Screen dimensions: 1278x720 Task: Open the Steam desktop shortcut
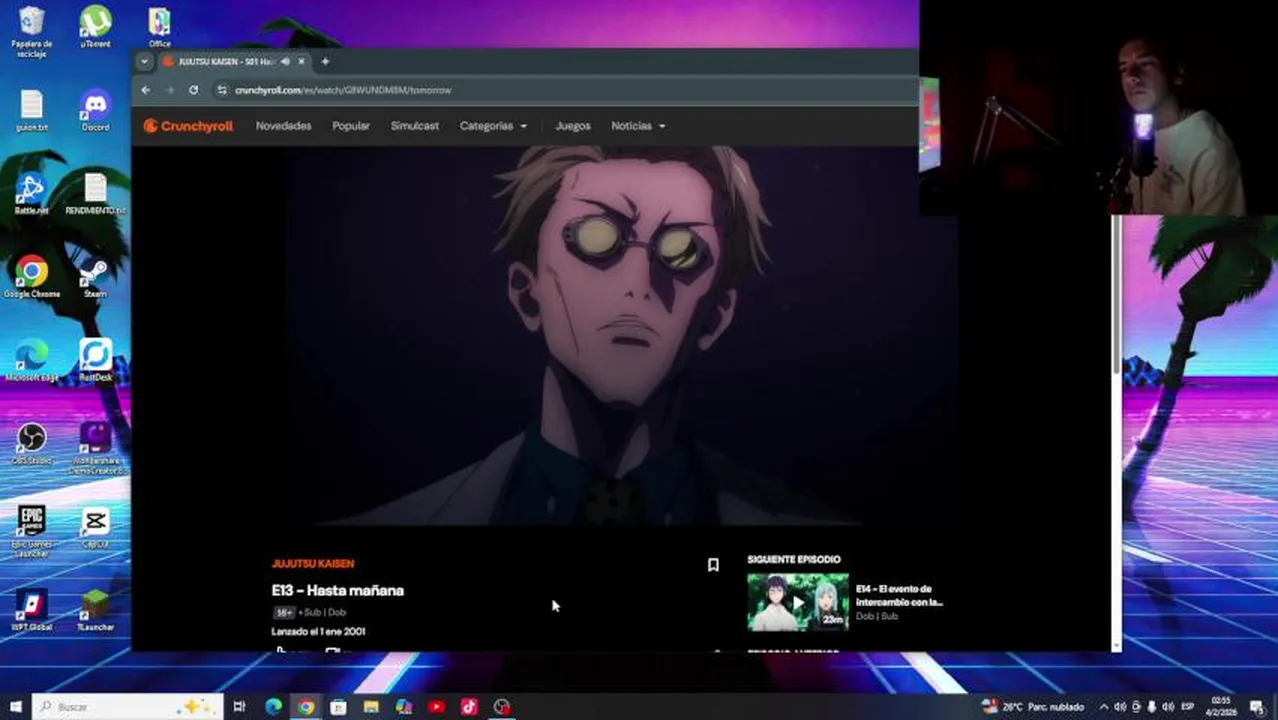tap(95, 277)
